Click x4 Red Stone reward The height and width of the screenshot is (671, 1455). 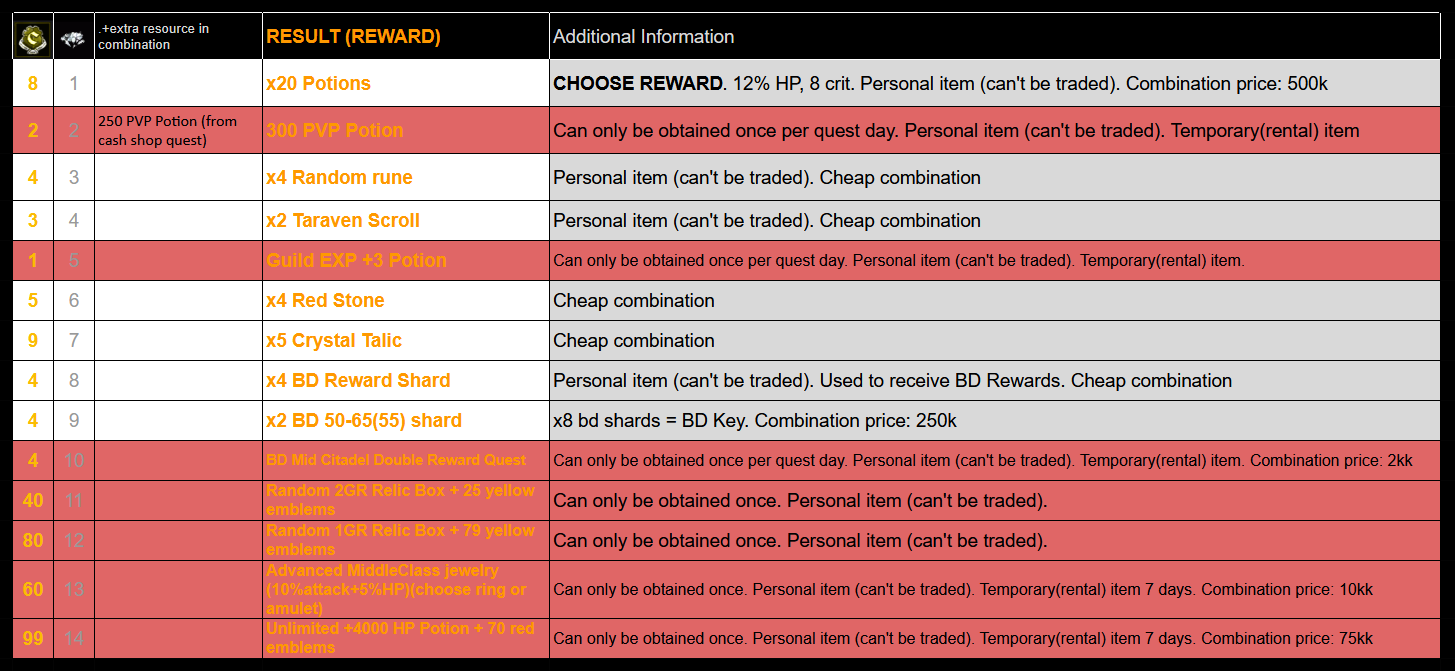tap(325, 301)
